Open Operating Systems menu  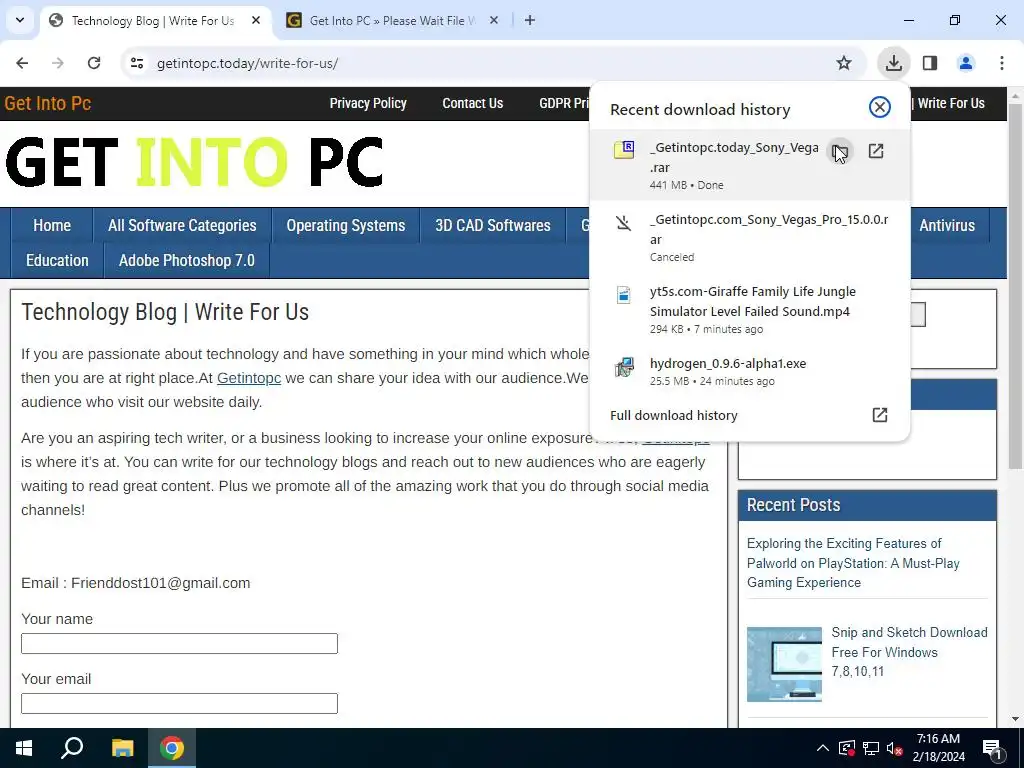click(345, 225)
